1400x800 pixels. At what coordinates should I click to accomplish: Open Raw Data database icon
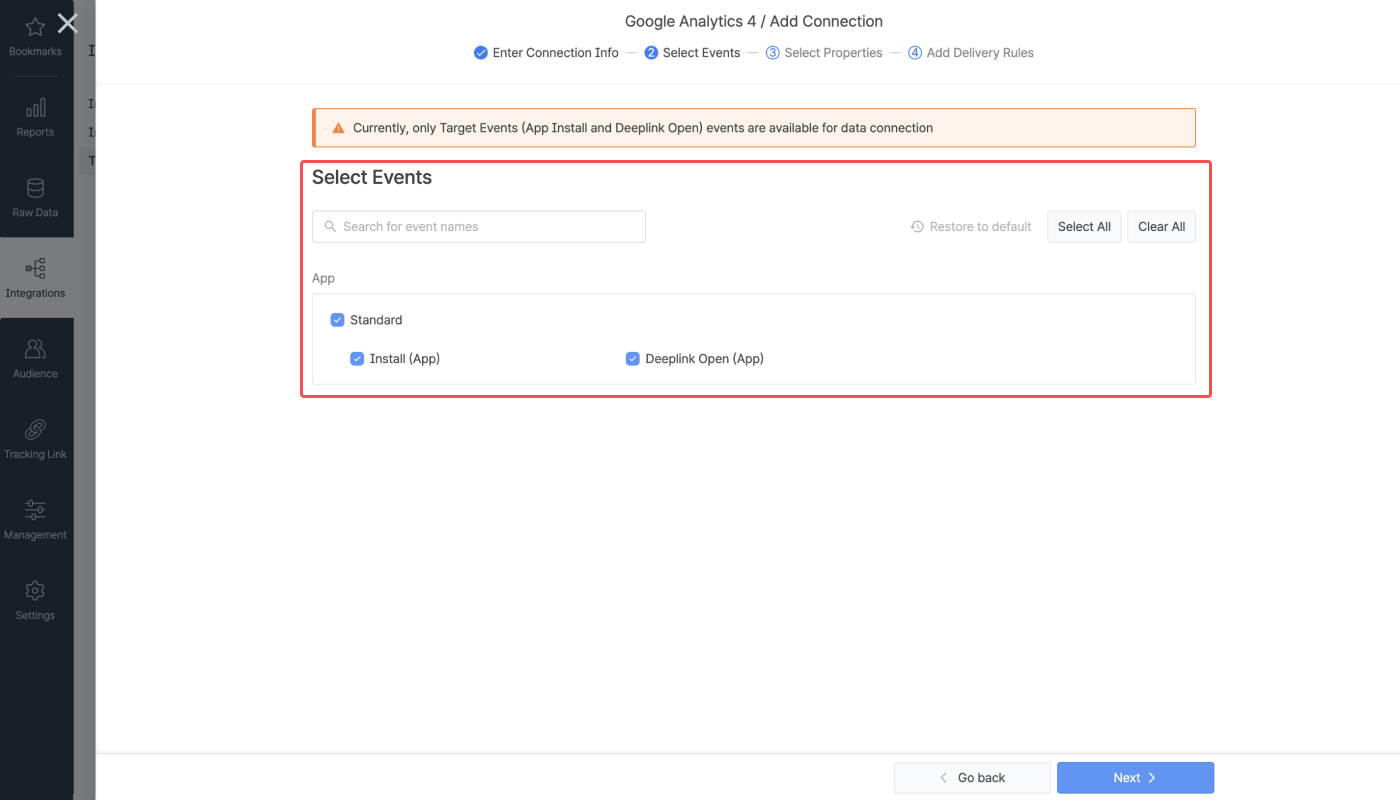35,188
